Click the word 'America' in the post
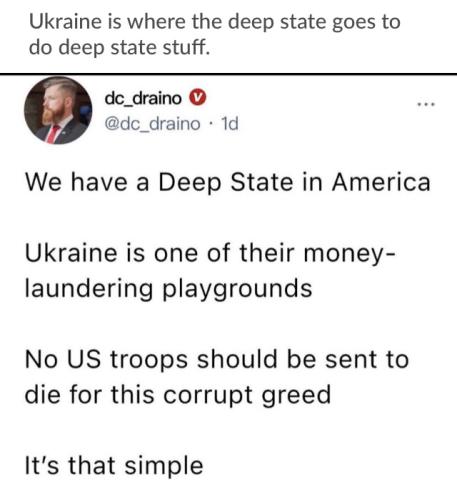This screenshot has height=500, width=457. tap(381, 182)
